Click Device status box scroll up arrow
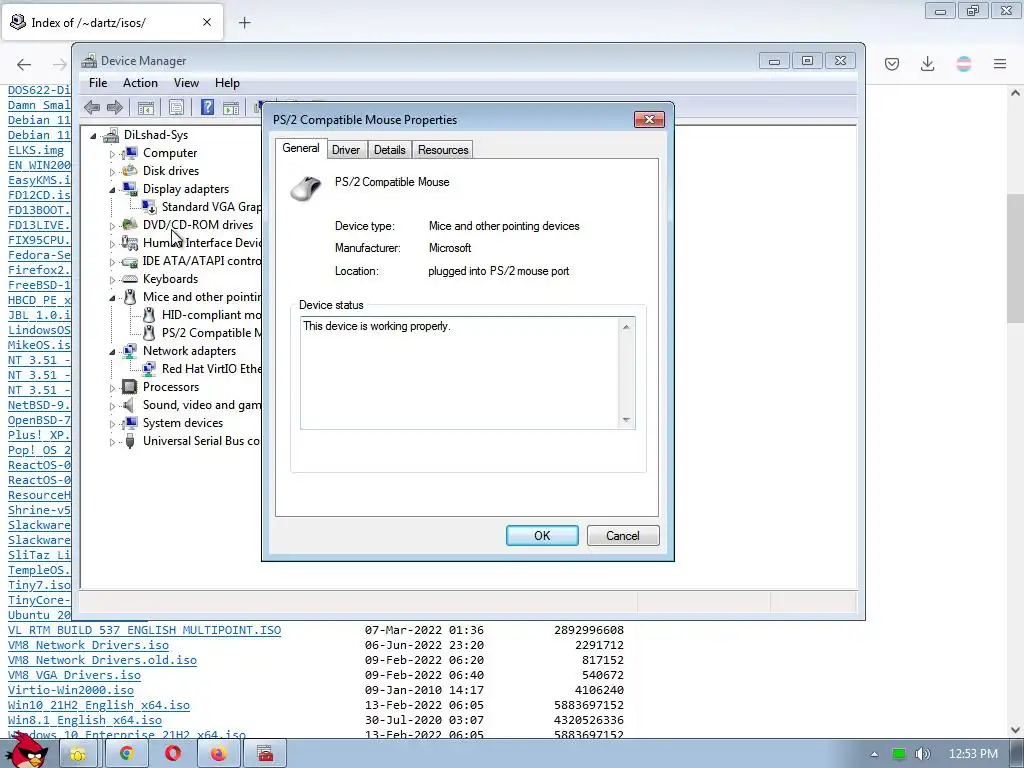Image resolution: width=1024 pixels, height=768 pixels. click(x=626, y=327)
